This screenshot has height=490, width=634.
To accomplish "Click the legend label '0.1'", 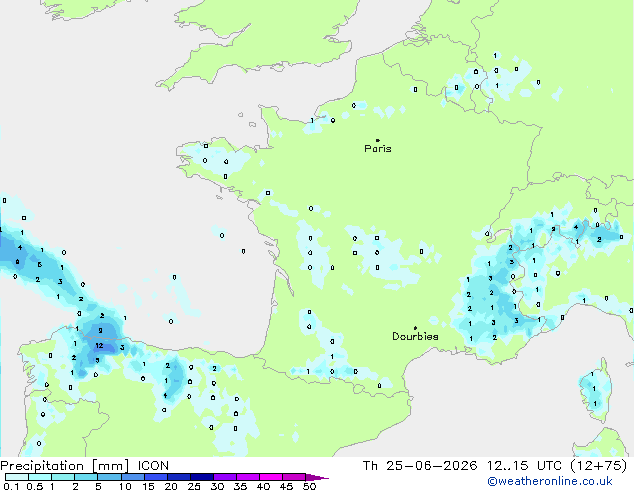I will tap(11, 486).
